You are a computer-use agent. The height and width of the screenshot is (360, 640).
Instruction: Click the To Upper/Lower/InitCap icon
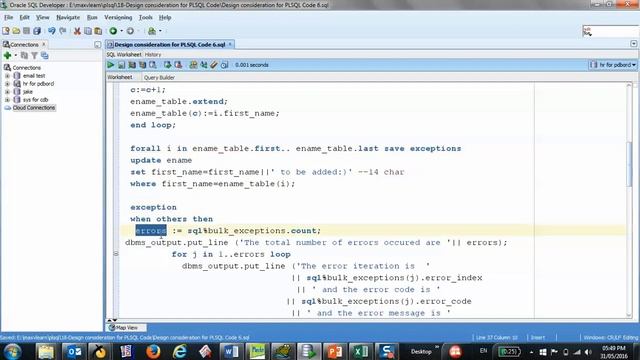[204, 65]
